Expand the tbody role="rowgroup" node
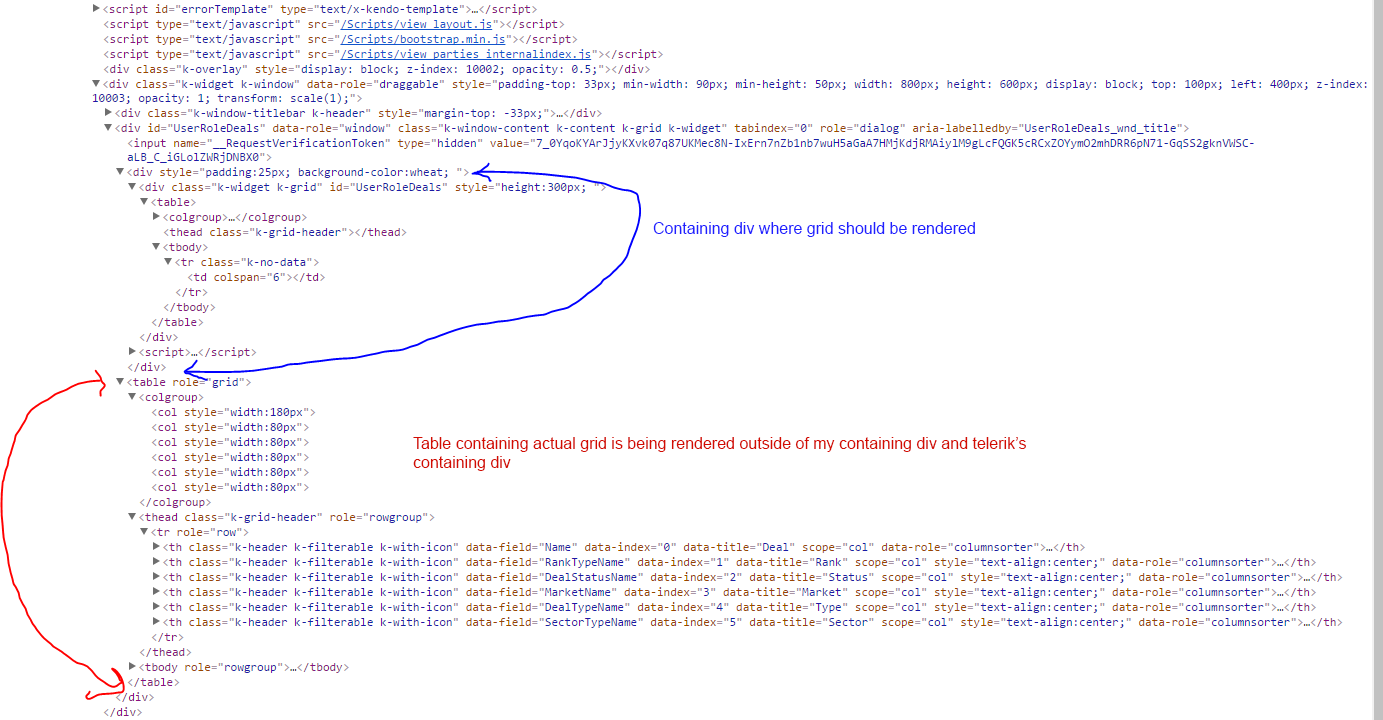This screenshot has width=1383, height=720. pos(132,667)
